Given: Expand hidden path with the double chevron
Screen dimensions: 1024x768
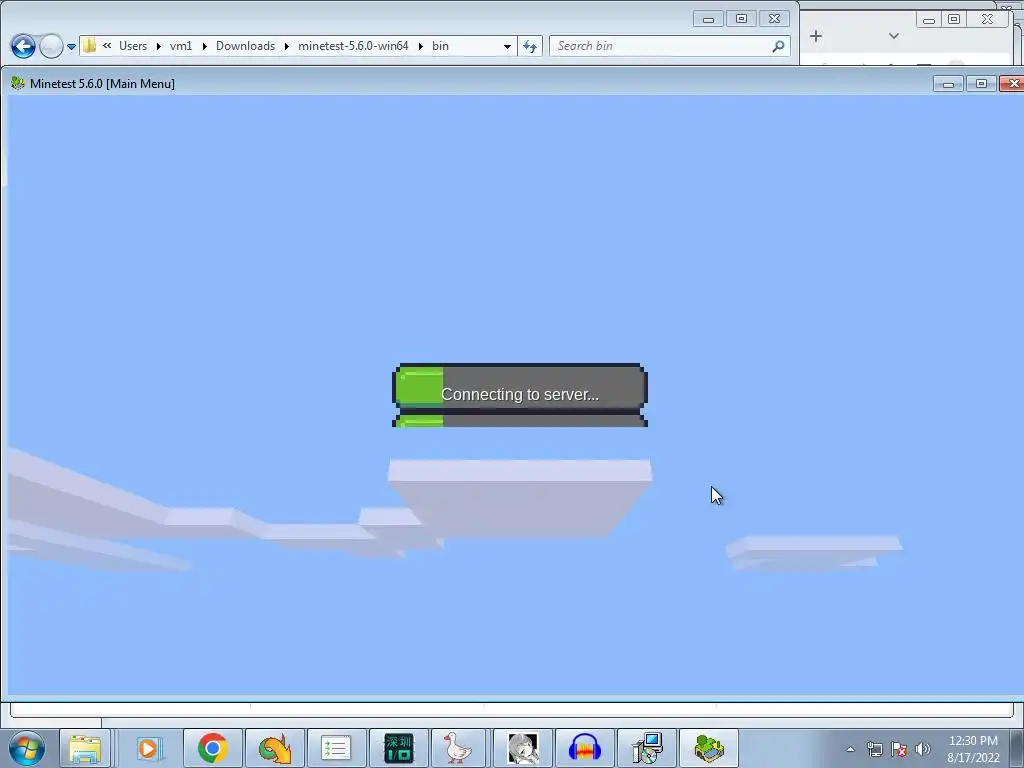Looking at the screenshot, I should coord(107,46).
